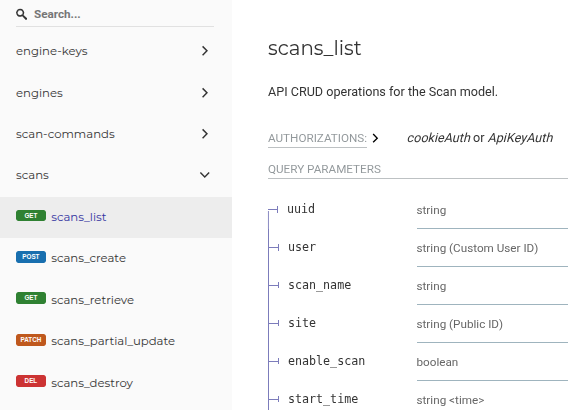Expand the AUTHORIZATIONS arrow

click(375, 138)
